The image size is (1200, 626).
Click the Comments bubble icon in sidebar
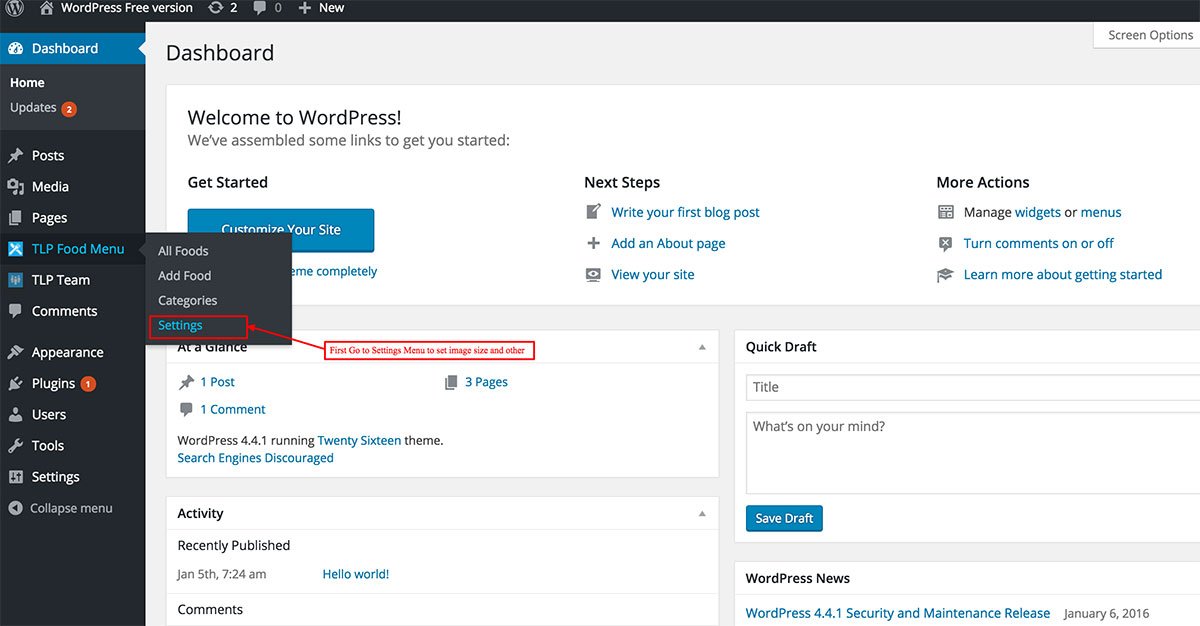[15, 311]
